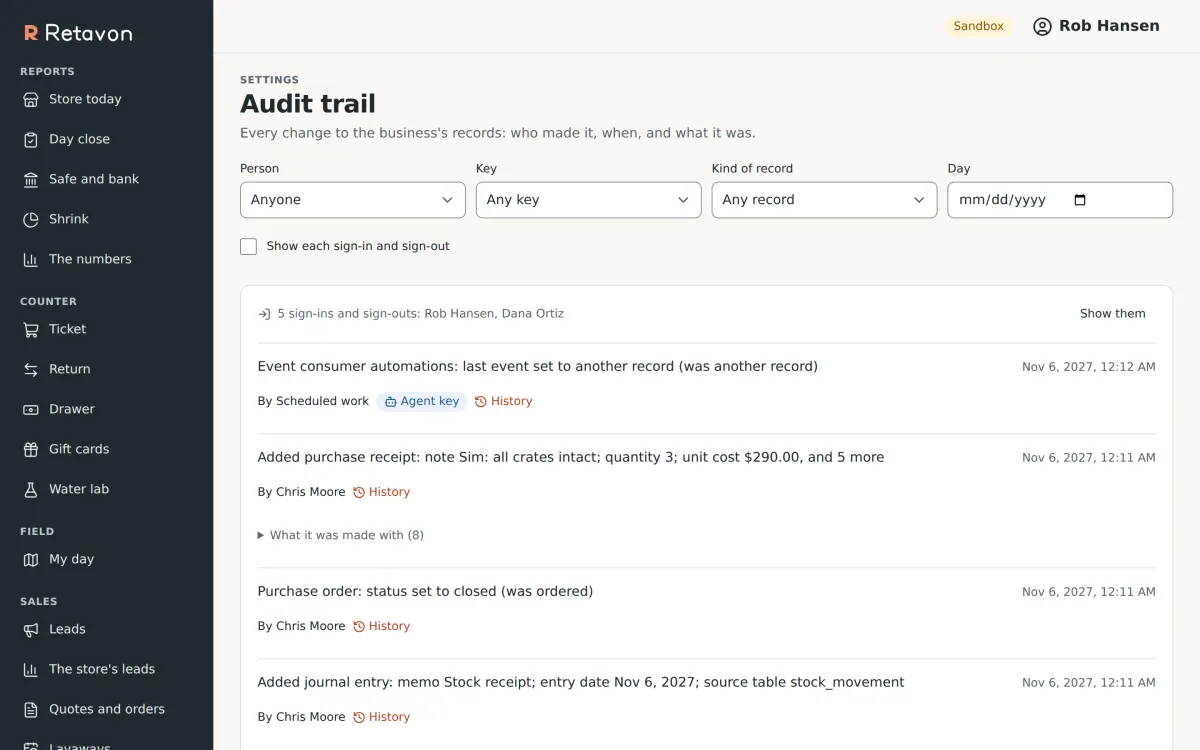This screenshot has height=750, width=1200.
Task: Open History link for purchase receipt entry
Action: click(381, 492)
